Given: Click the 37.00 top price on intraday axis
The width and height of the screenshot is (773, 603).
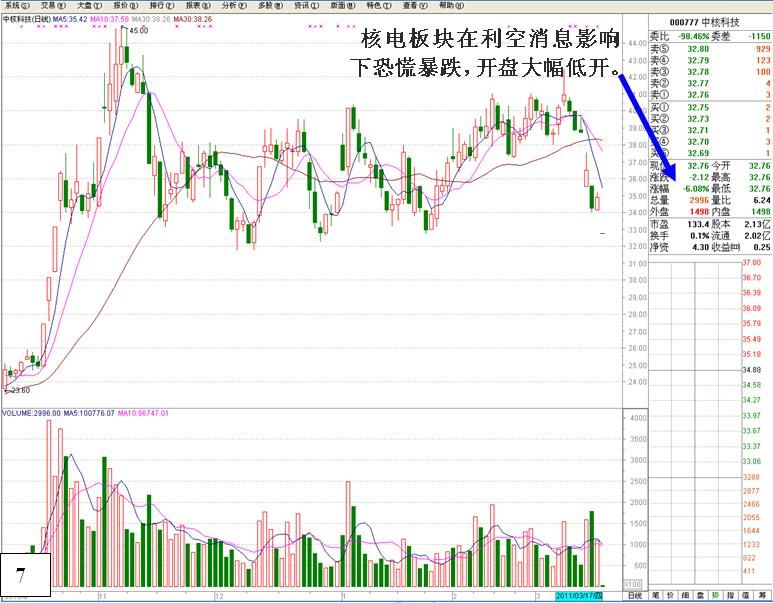Looking at the screenshot, I should [x=751, y=263].
